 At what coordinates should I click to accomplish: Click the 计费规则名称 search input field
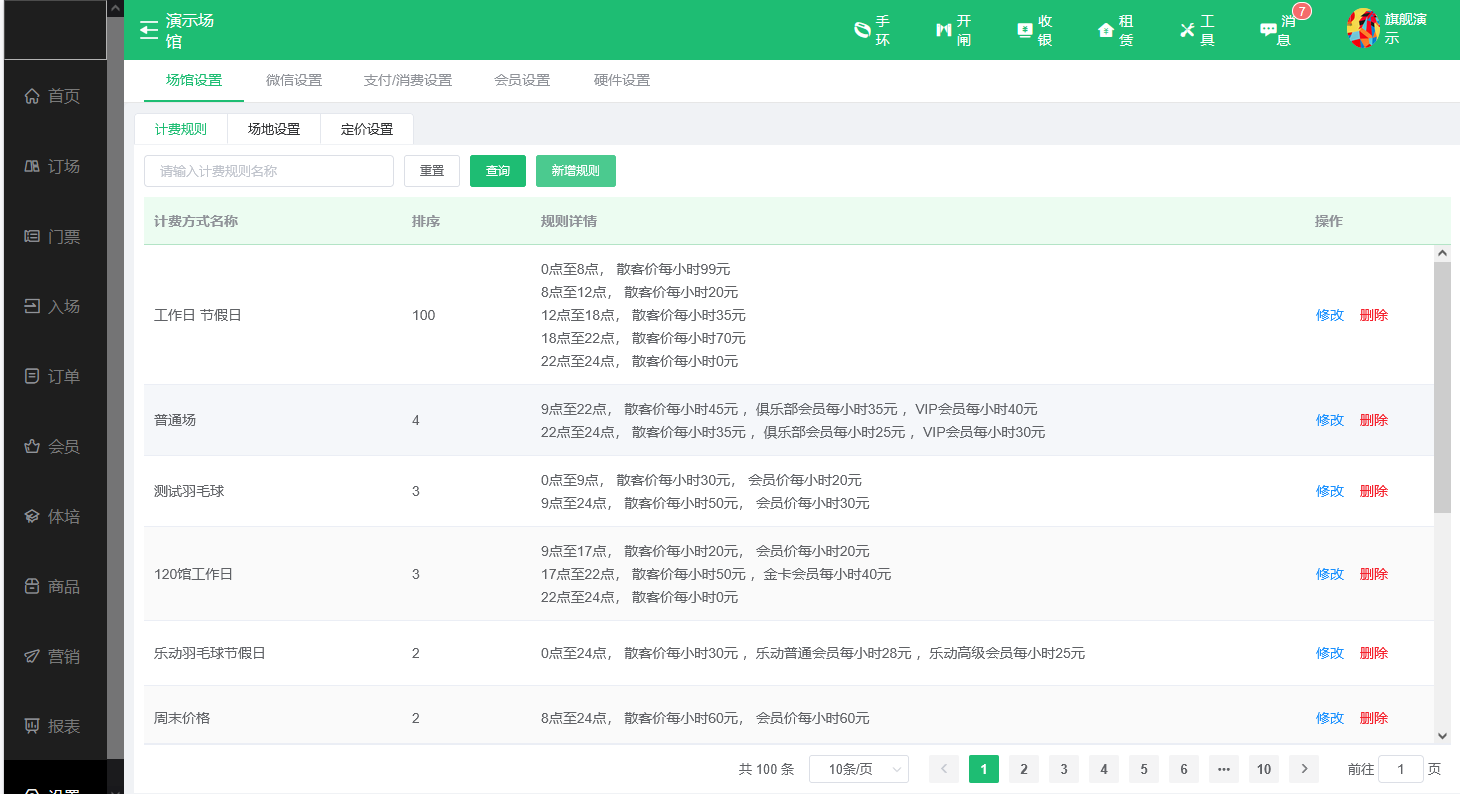[268, 170]
